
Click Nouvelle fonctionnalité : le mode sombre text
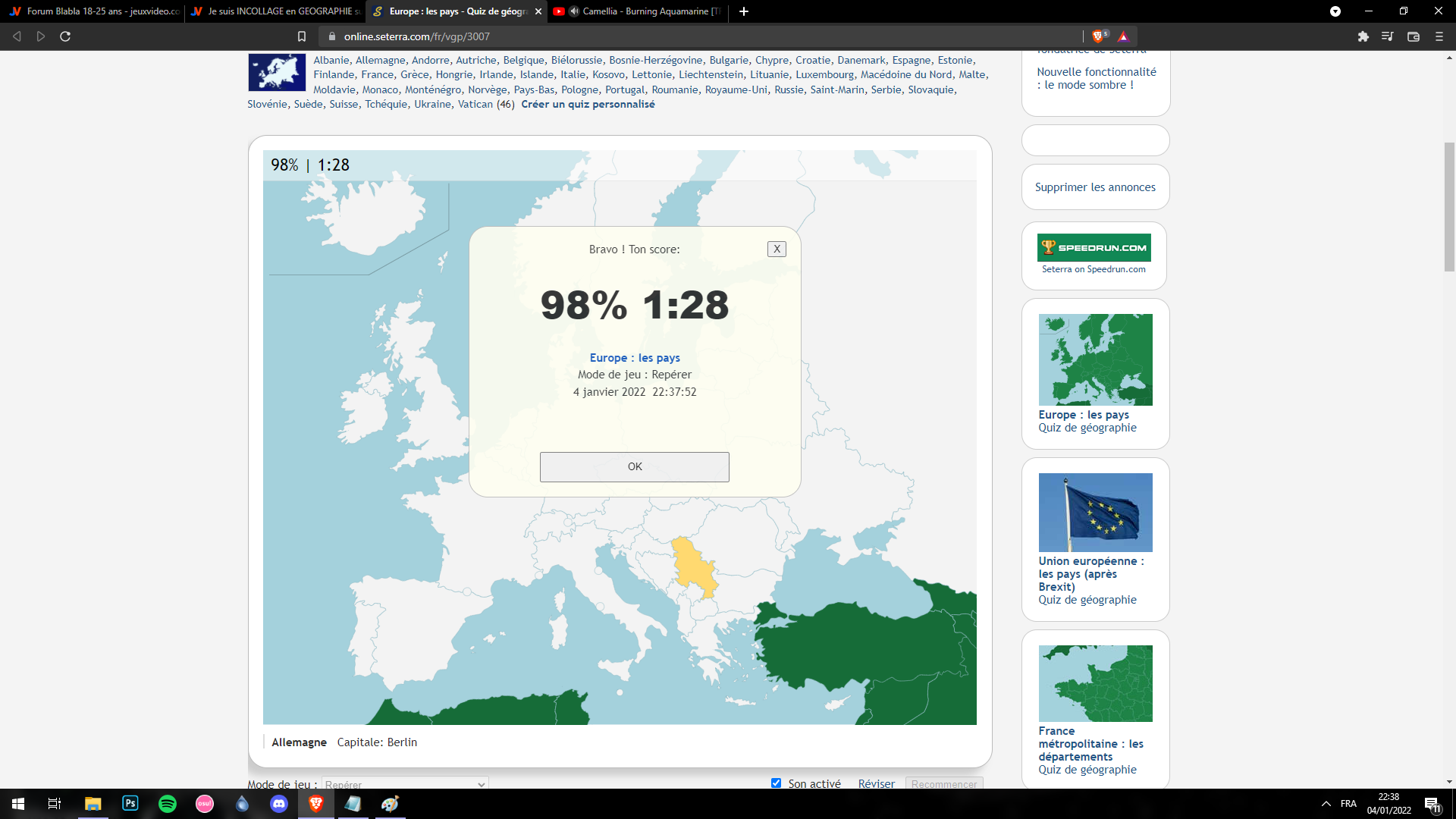coord(1097,78)
